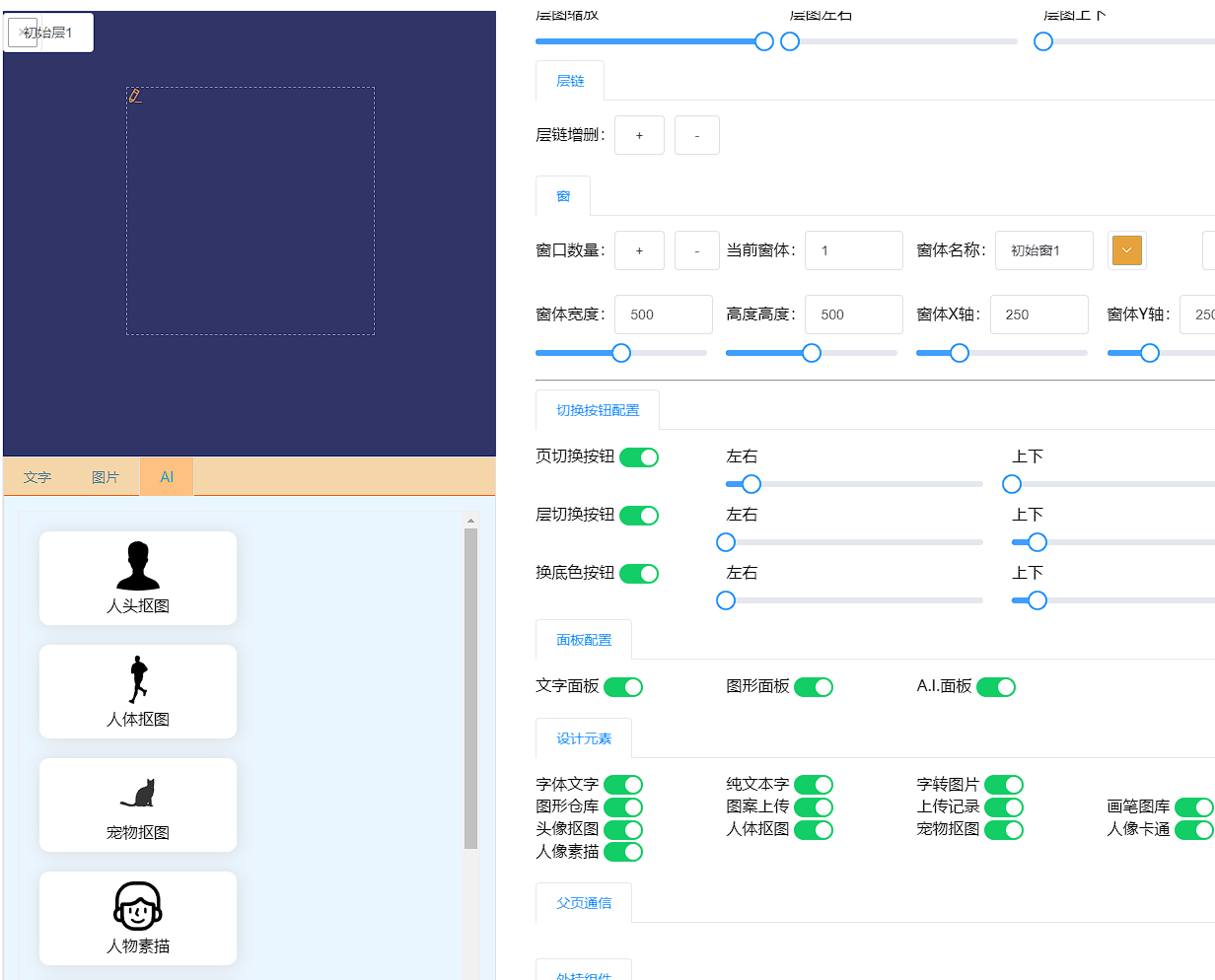Select the AI panel tab

[167, 477]
